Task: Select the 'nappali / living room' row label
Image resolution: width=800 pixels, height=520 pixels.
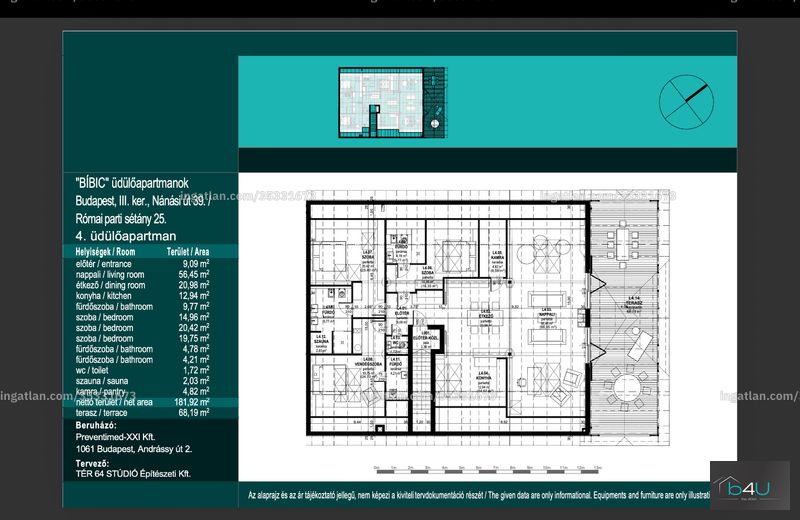Action: (110, 275)
